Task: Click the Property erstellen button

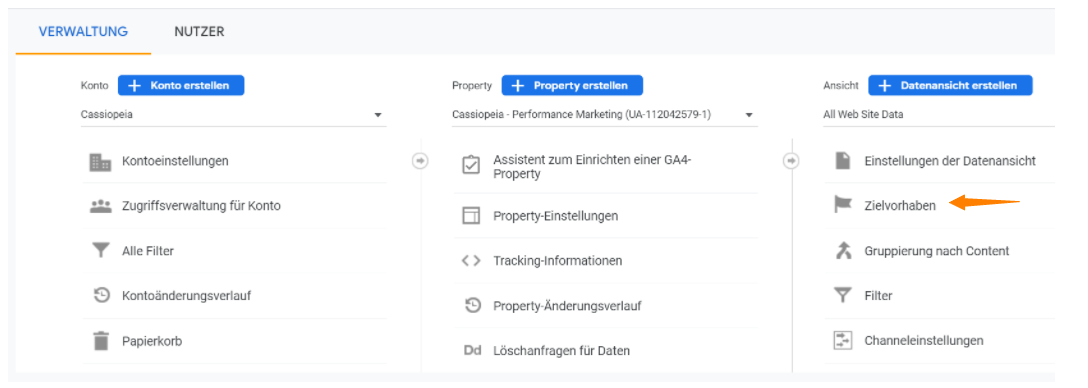Action: 572,85
